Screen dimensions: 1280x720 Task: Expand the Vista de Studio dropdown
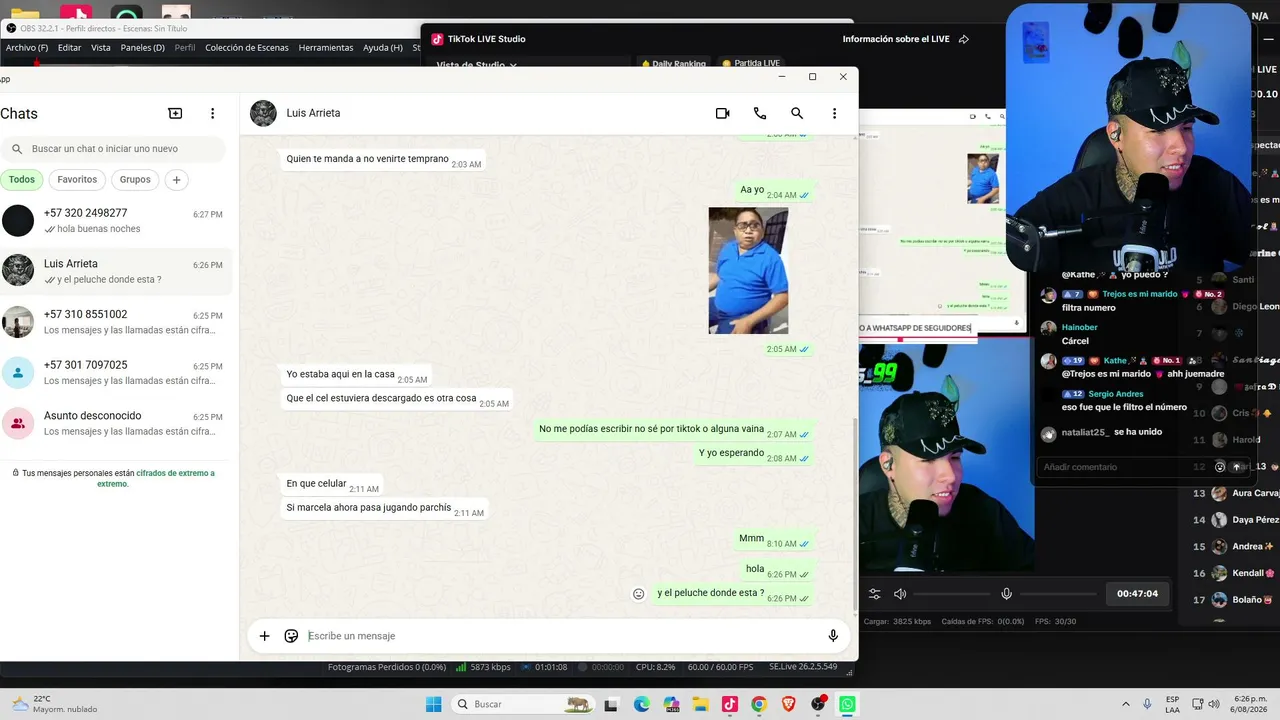click(477, 65)
